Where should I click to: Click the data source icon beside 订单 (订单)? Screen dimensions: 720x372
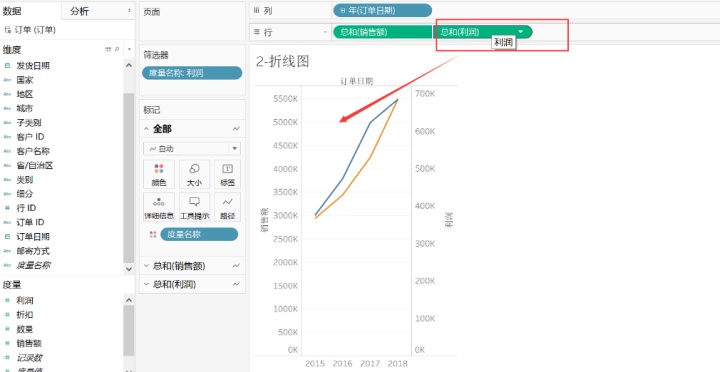[7, 30]
